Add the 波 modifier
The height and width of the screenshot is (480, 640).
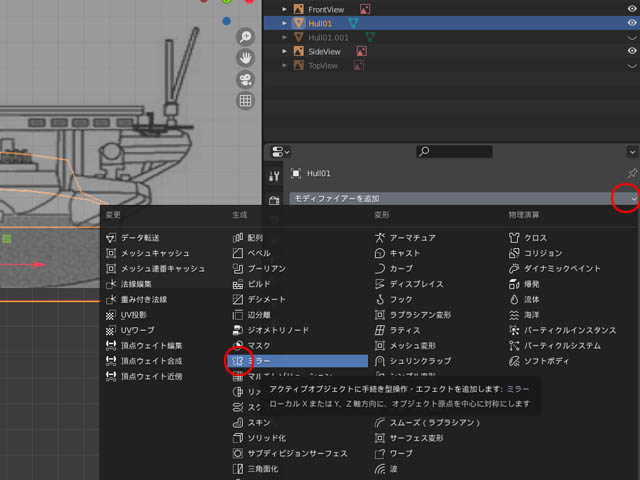[x=386, y=469]
